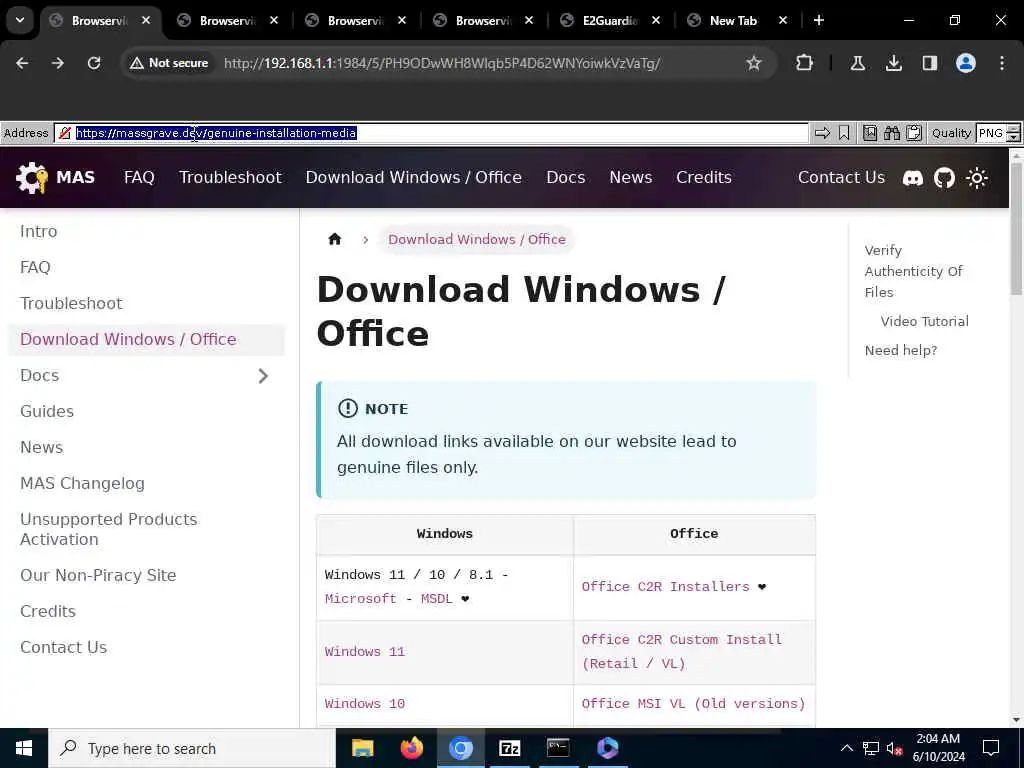This screenshot has width=1024, height=768.
Task: Open News in the top navigation bar
Action: [x=630, y=178]
